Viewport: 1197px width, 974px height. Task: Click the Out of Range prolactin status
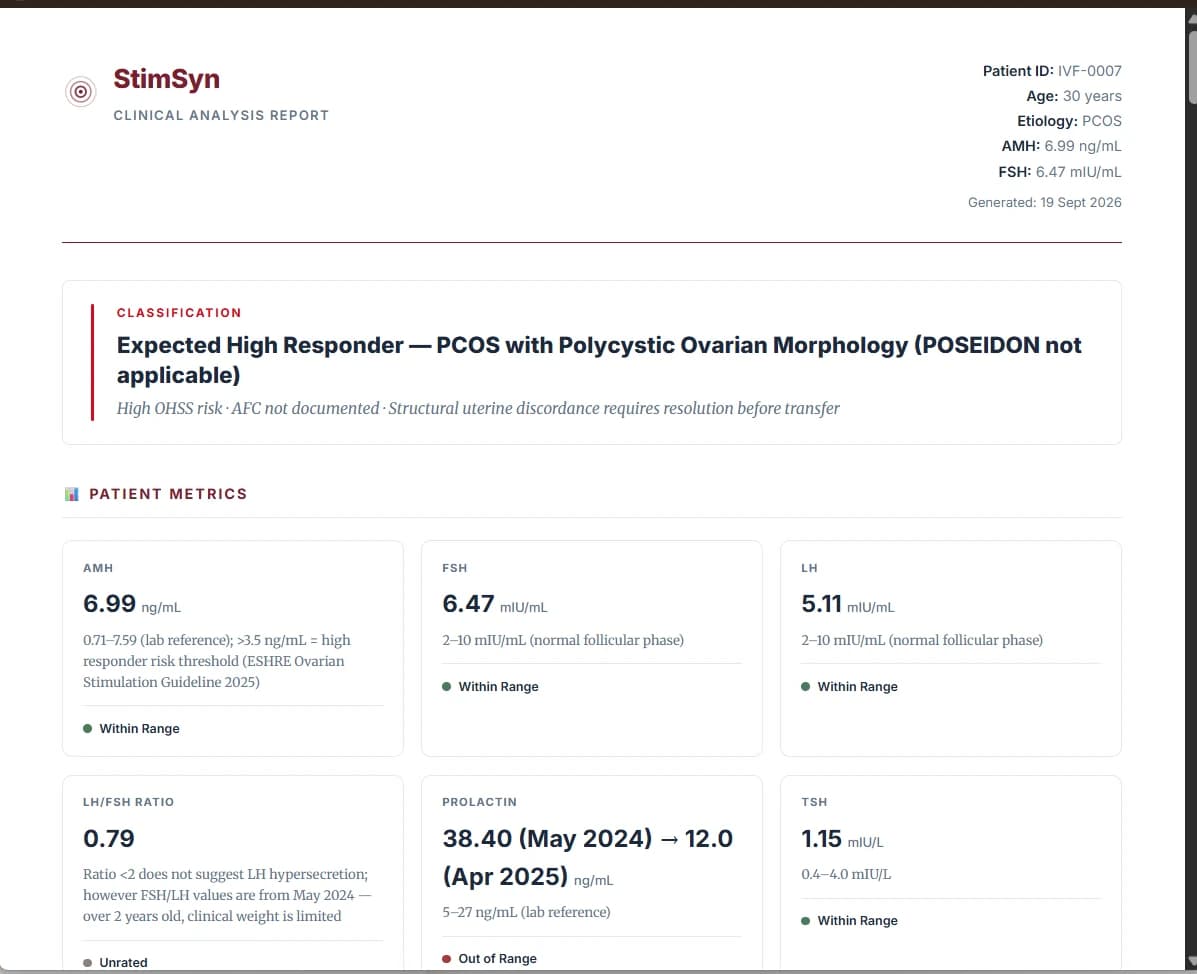coord(489,958)
